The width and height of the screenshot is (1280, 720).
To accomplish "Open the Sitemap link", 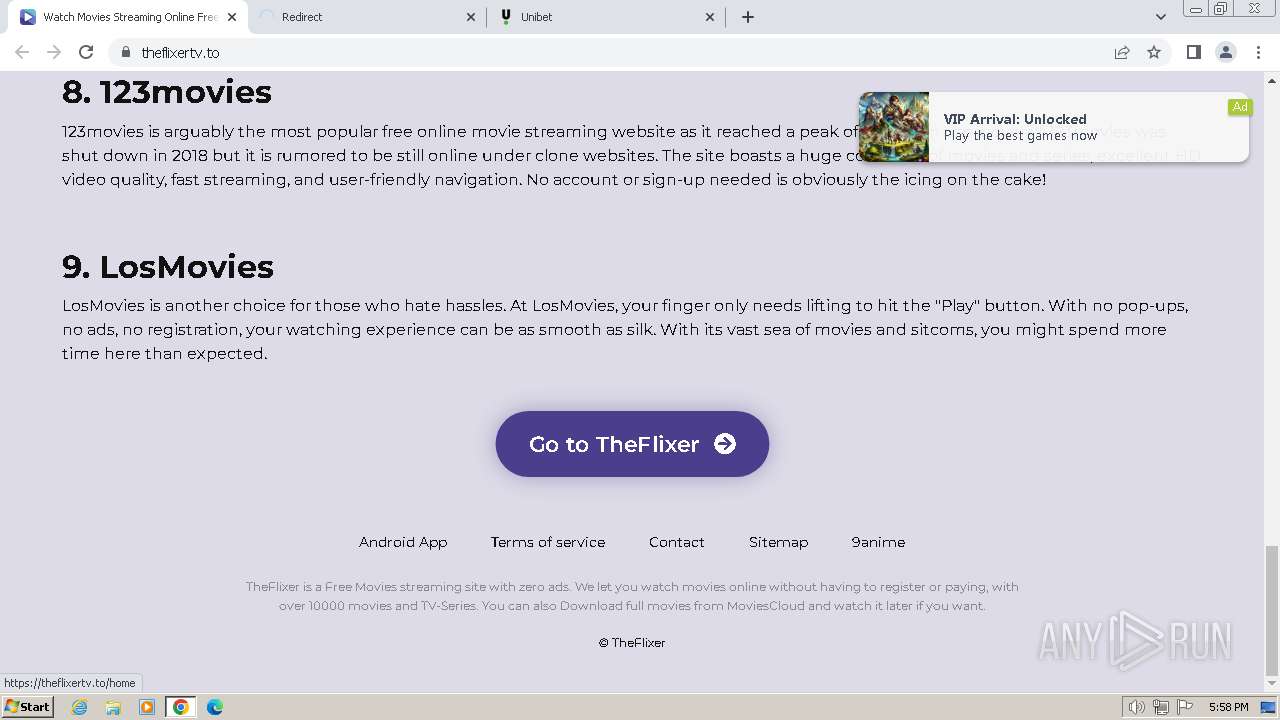I will click(x=778, y=542).
